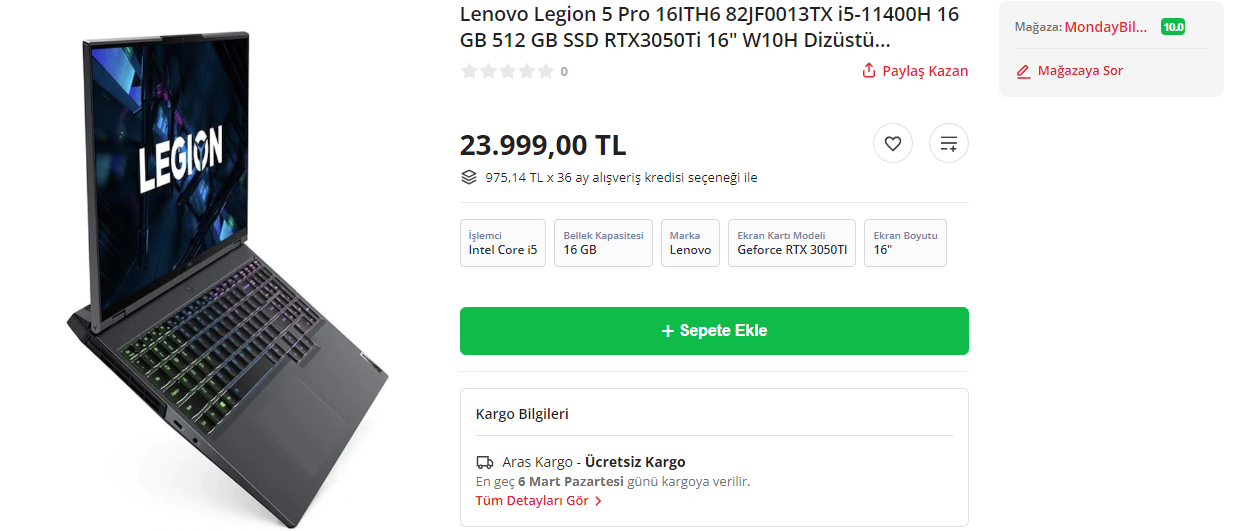Click the Mağazaya Sor link
The image size is (1238, 531).
pos(1080,71)
